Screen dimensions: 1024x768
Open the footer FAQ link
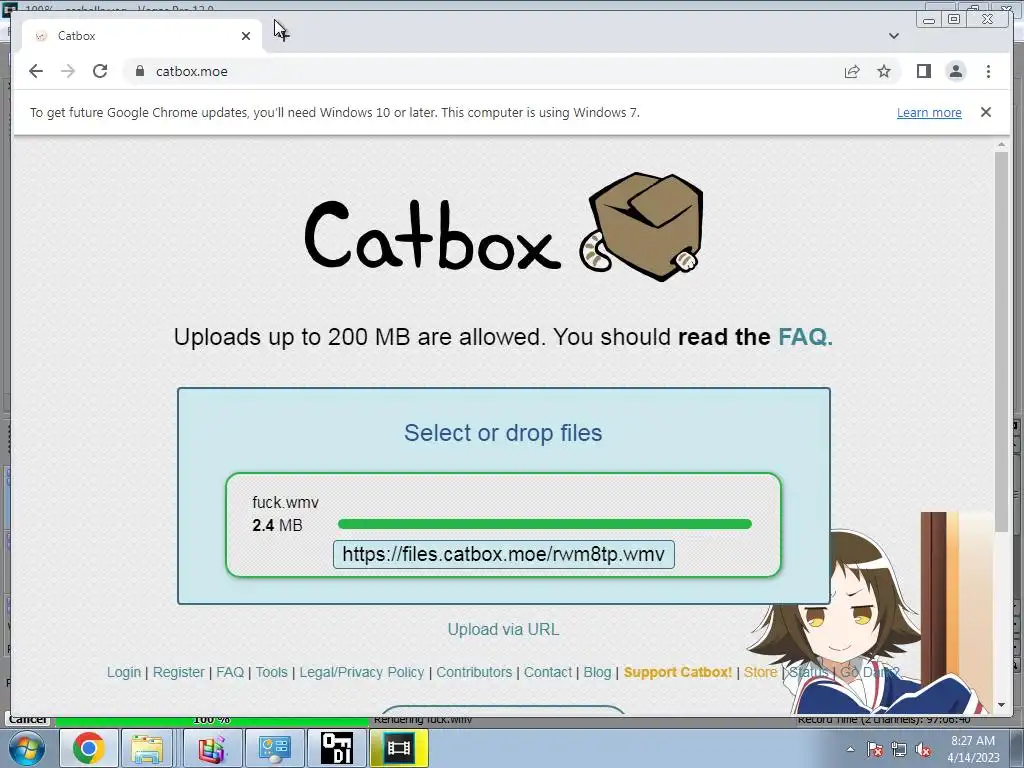(230, 672)
